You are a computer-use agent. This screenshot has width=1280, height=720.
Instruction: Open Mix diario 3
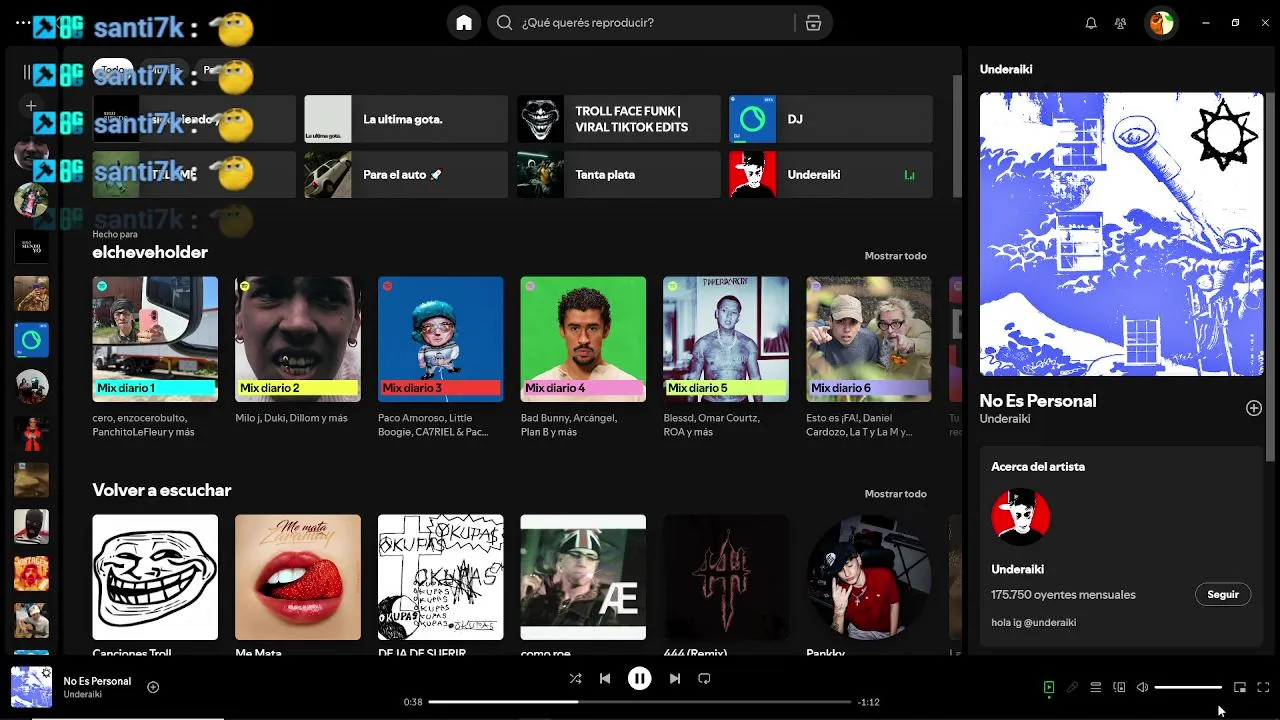pos(441,339)
